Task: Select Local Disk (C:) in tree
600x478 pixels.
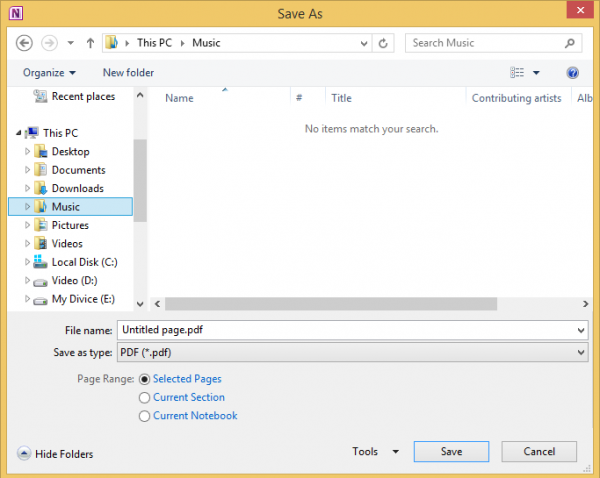Action: 84,262
